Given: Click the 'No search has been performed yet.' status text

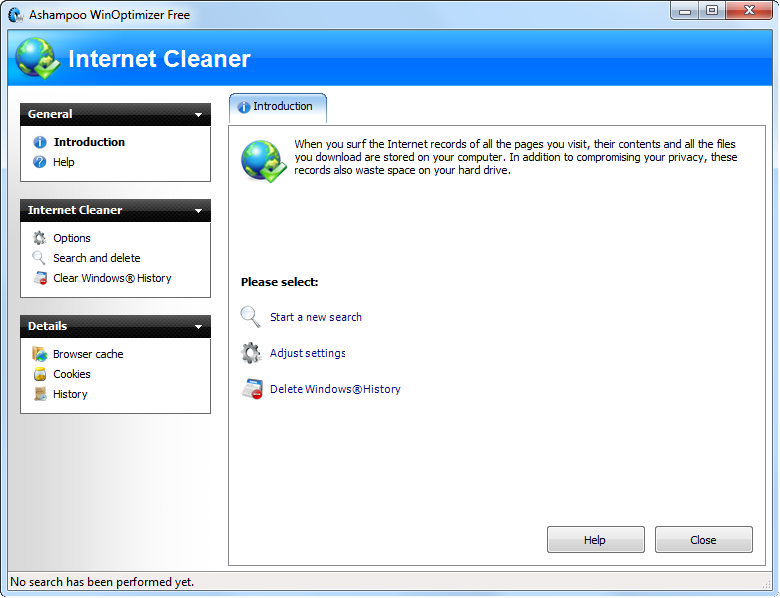Looking at the screenshot, I should click(102, 582).
